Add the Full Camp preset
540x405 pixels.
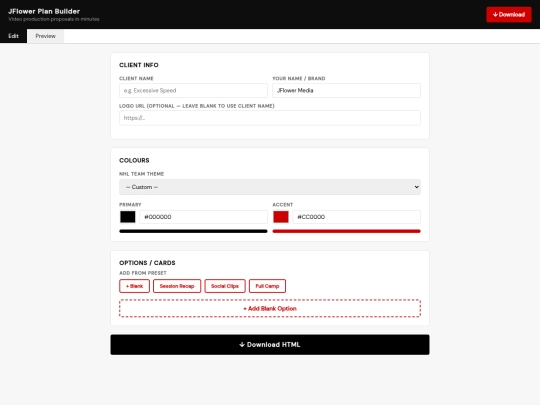[267, 286]
